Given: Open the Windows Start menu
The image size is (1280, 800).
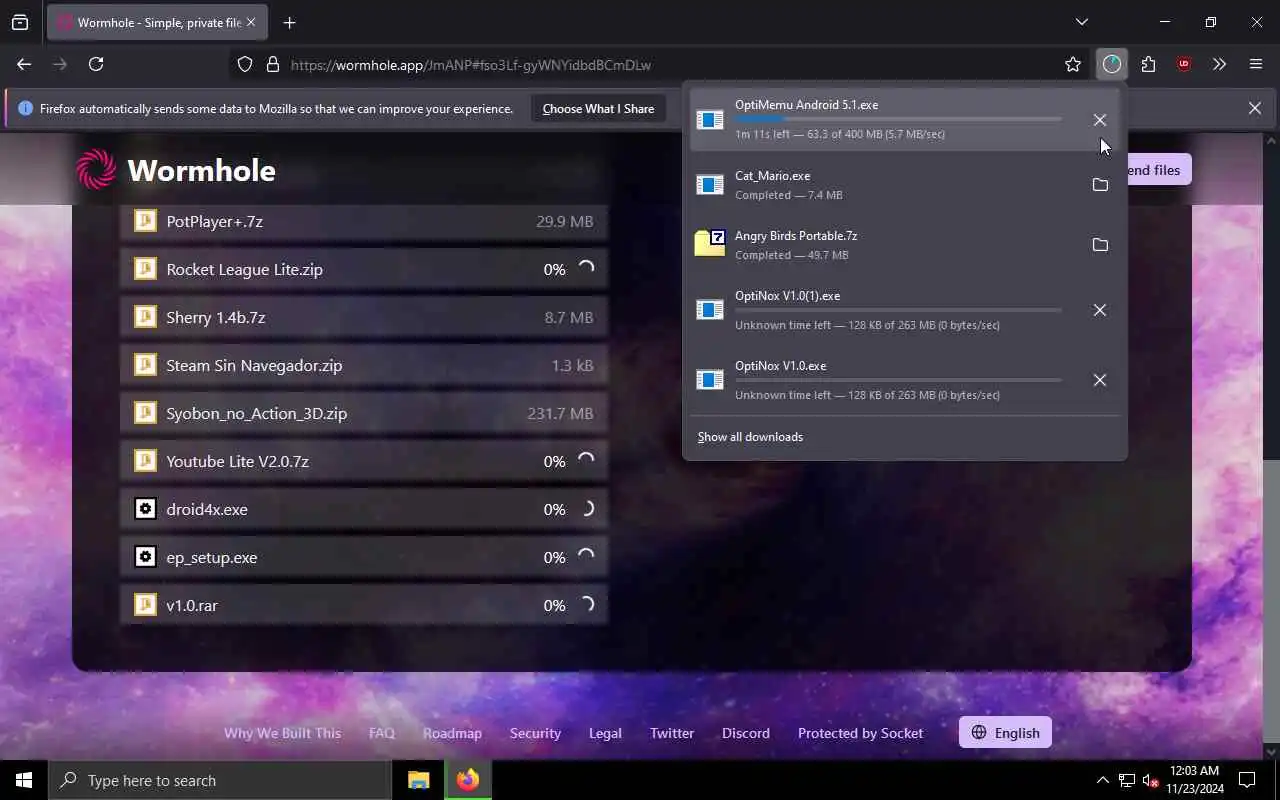Looking at the screenshot, I should tap(24, 780).
